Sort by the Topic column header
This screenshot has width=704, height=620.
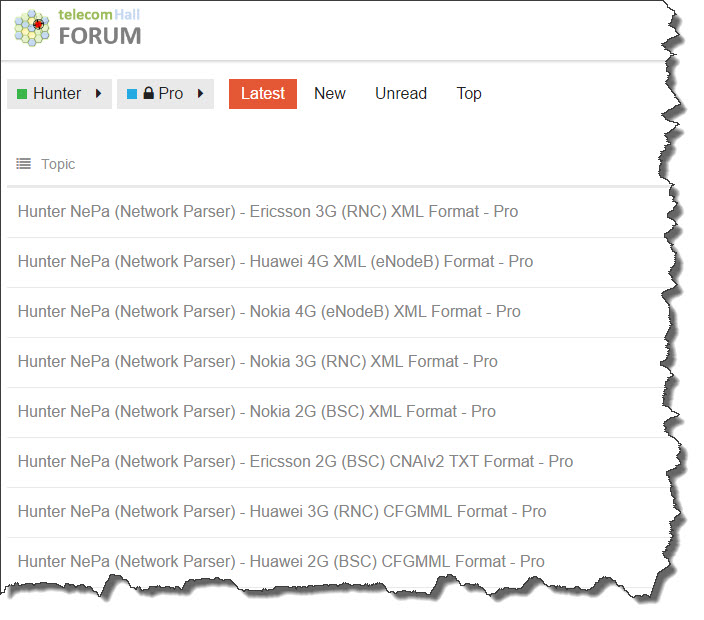click(58, 164)
